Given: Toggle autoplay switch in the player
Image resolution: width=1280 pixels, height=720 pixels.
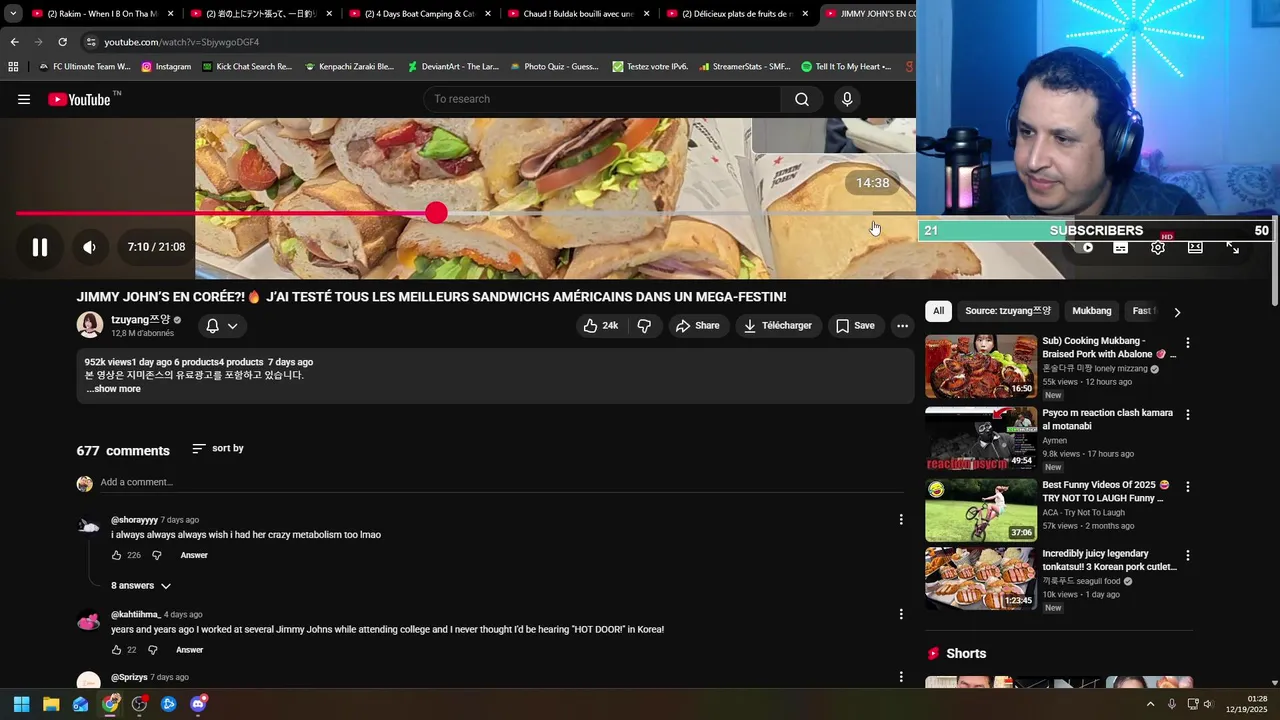Looking at the screenshot, I should (x=1087, y=248).
